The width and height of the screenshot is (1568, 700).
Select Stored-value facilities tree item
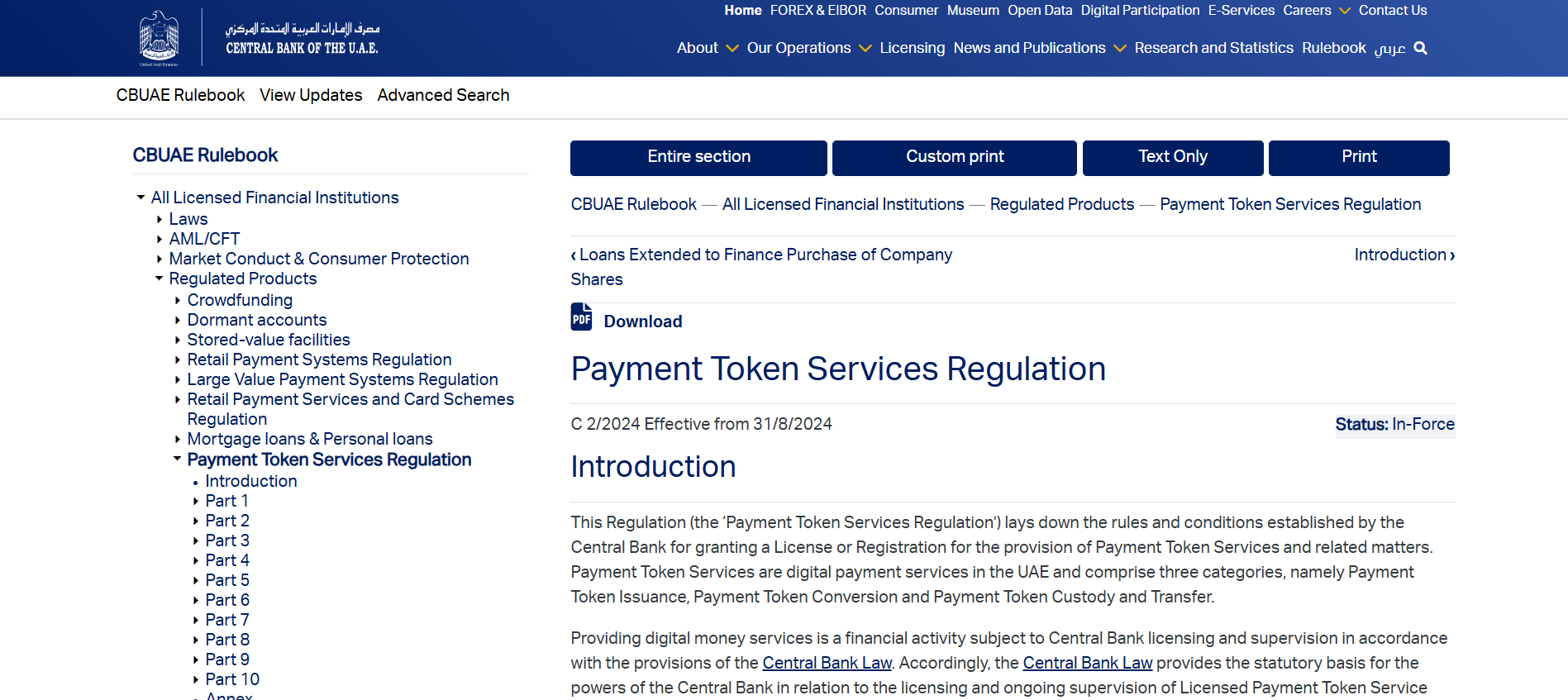pos(269,340)
